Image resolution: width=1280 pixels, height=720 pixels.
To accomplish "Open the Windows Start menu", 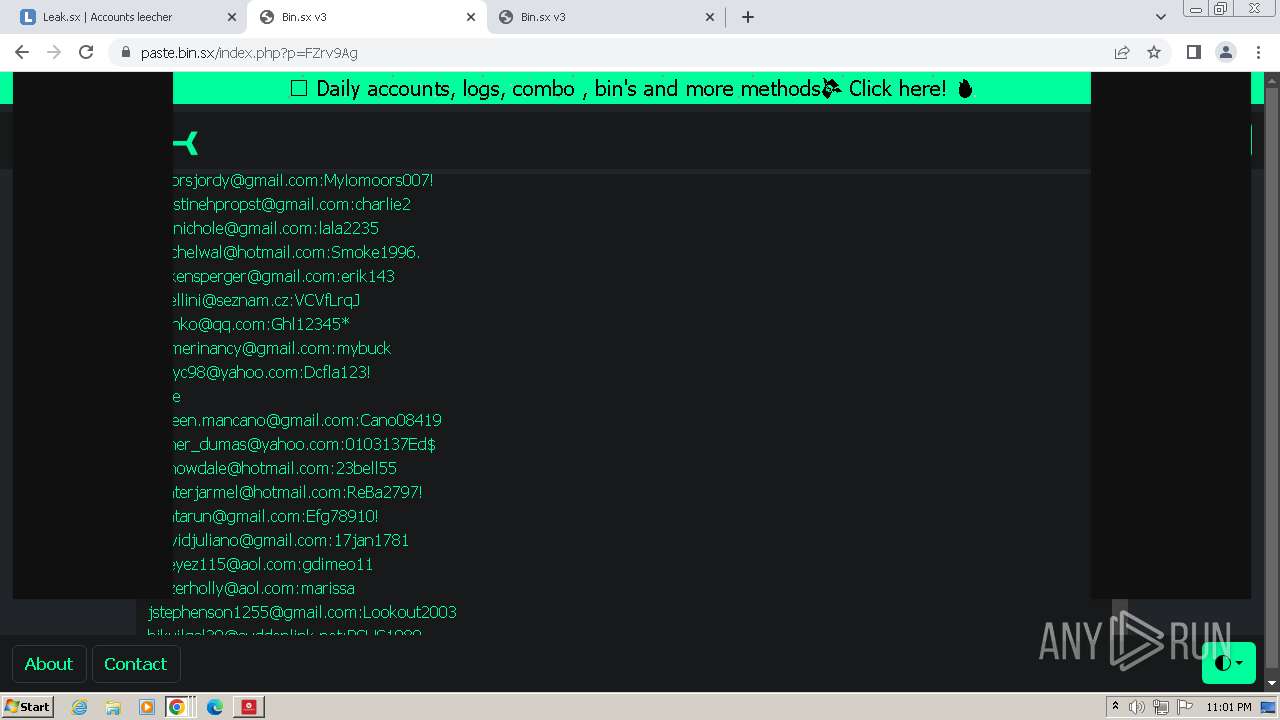I will pos(27,706).
